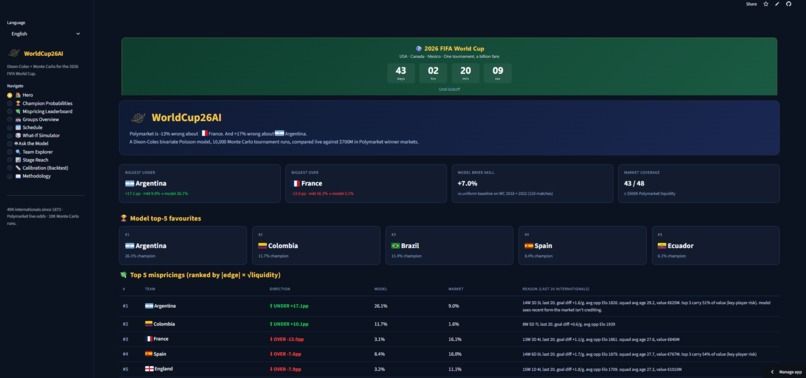The width and height of the screenshot is (806, 378).
Task: Click the 43 days countdown box
Action: pos(401,73)
